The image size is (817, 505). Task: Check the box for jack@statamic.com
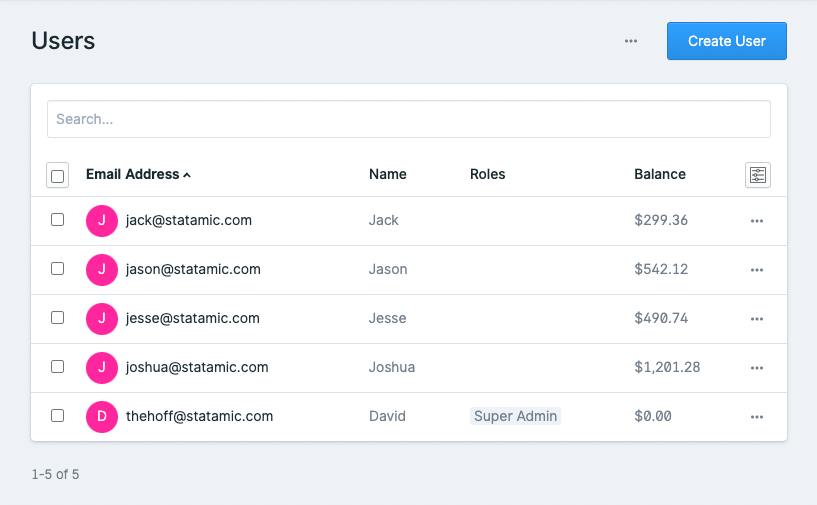58,220
